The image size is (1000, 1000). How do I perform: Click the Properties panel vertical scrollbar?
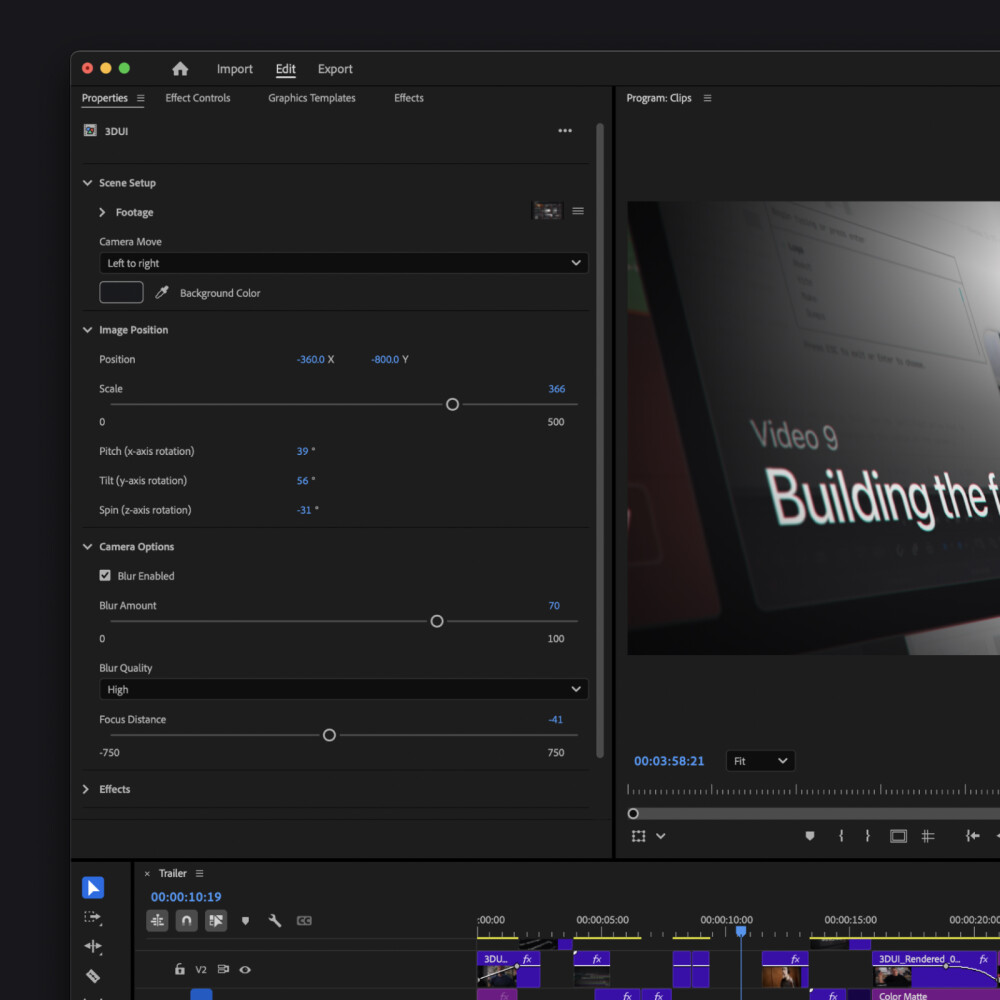click(x=599, y=440)
